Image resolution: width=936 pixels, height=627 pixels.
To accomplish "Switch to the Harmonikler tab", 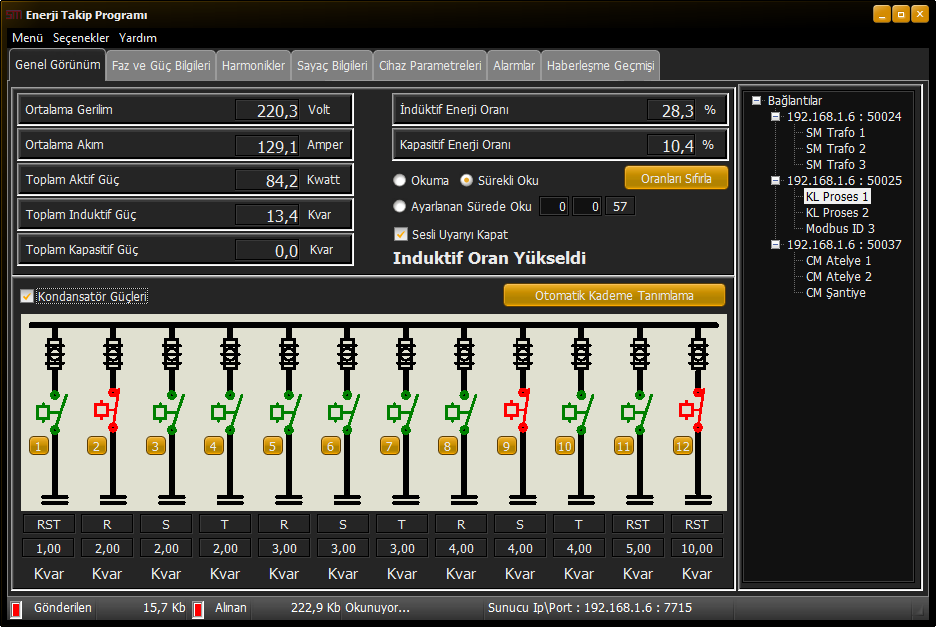I will click(x=254, y=66).
